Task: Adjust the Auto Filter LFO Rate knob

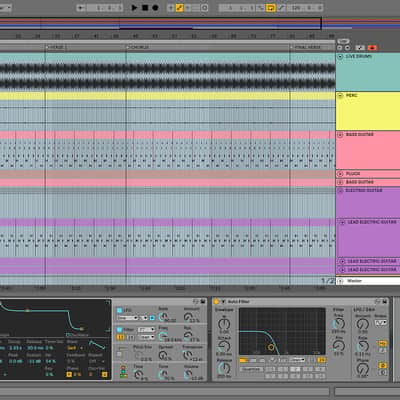Action: click(363, 346)
